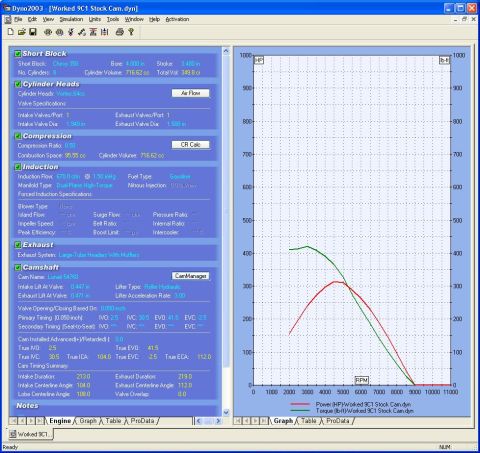Toggle the Short Block checkbox

pyautogui.click(x=18, y=53)
